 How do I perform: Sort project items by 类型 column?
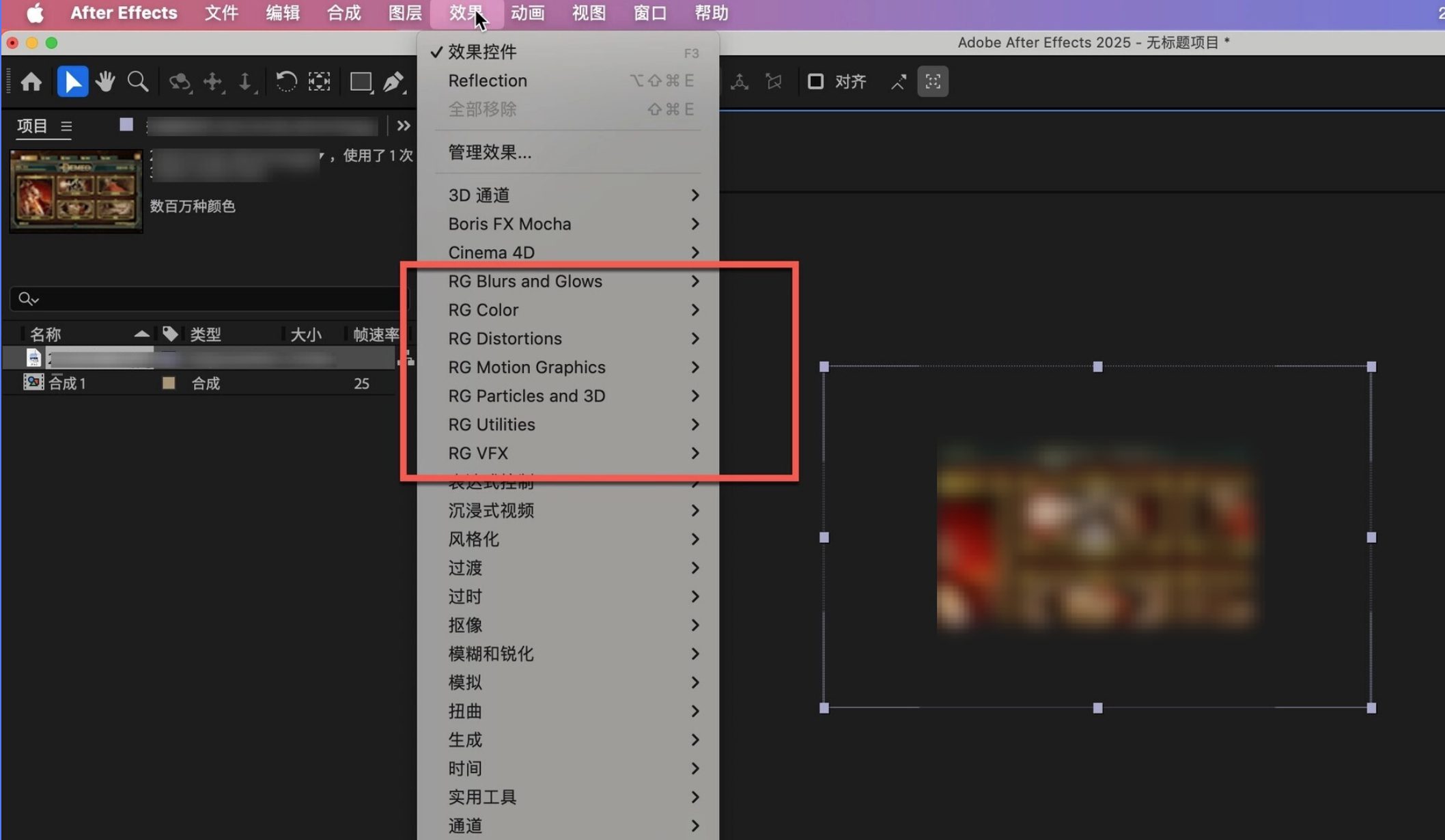tap(206, 334)
